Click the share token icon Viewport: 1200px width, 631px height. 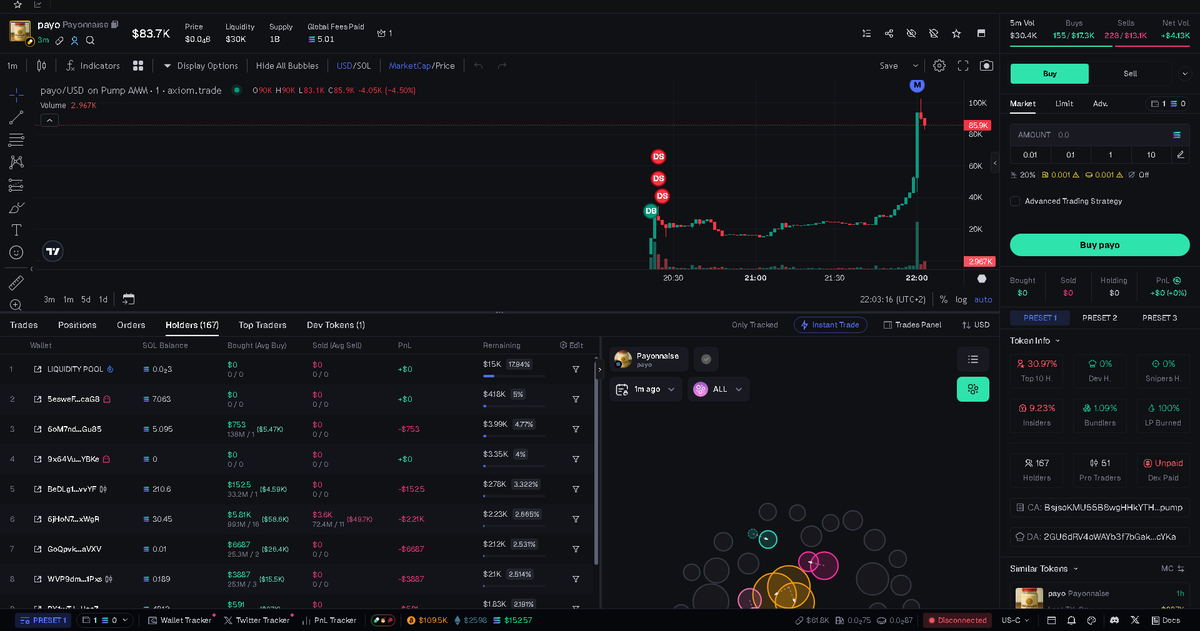tap(889, 33)
